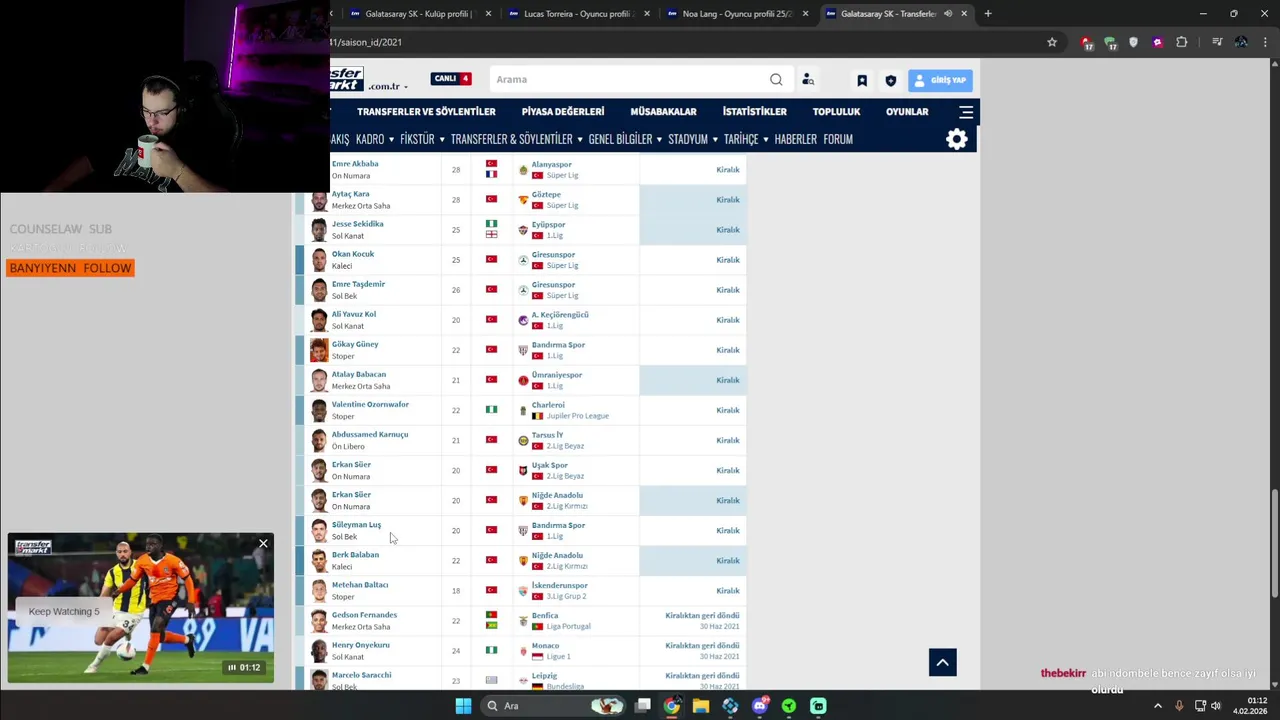Open İskenderunspor club link
This screenshot has width=1280, height=720.
coord(560,585)
